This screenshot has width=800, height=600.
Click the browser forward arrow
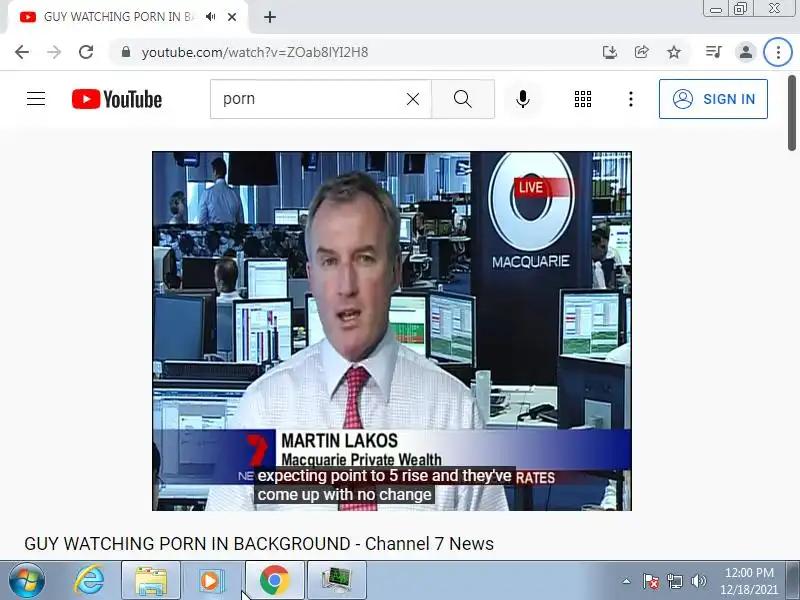[54, 52]
